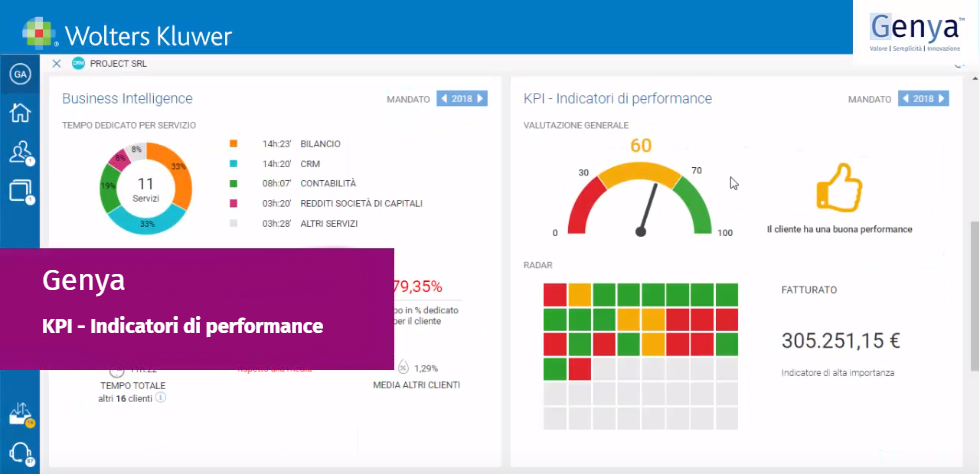Go to next year in KPI panel
980x474 pixels.
[942, 98]
